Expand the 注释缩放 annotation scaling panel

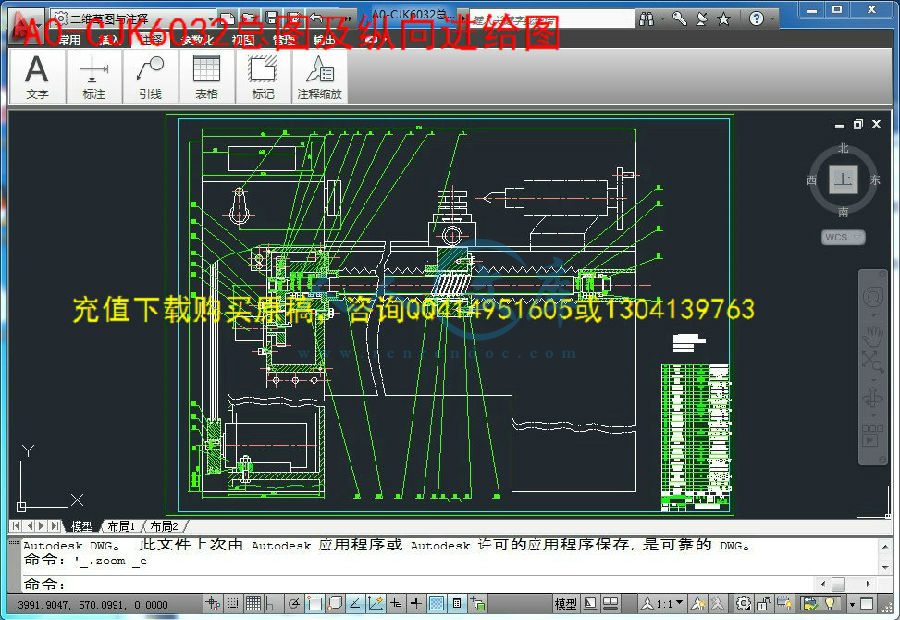[x=320, y=76]
